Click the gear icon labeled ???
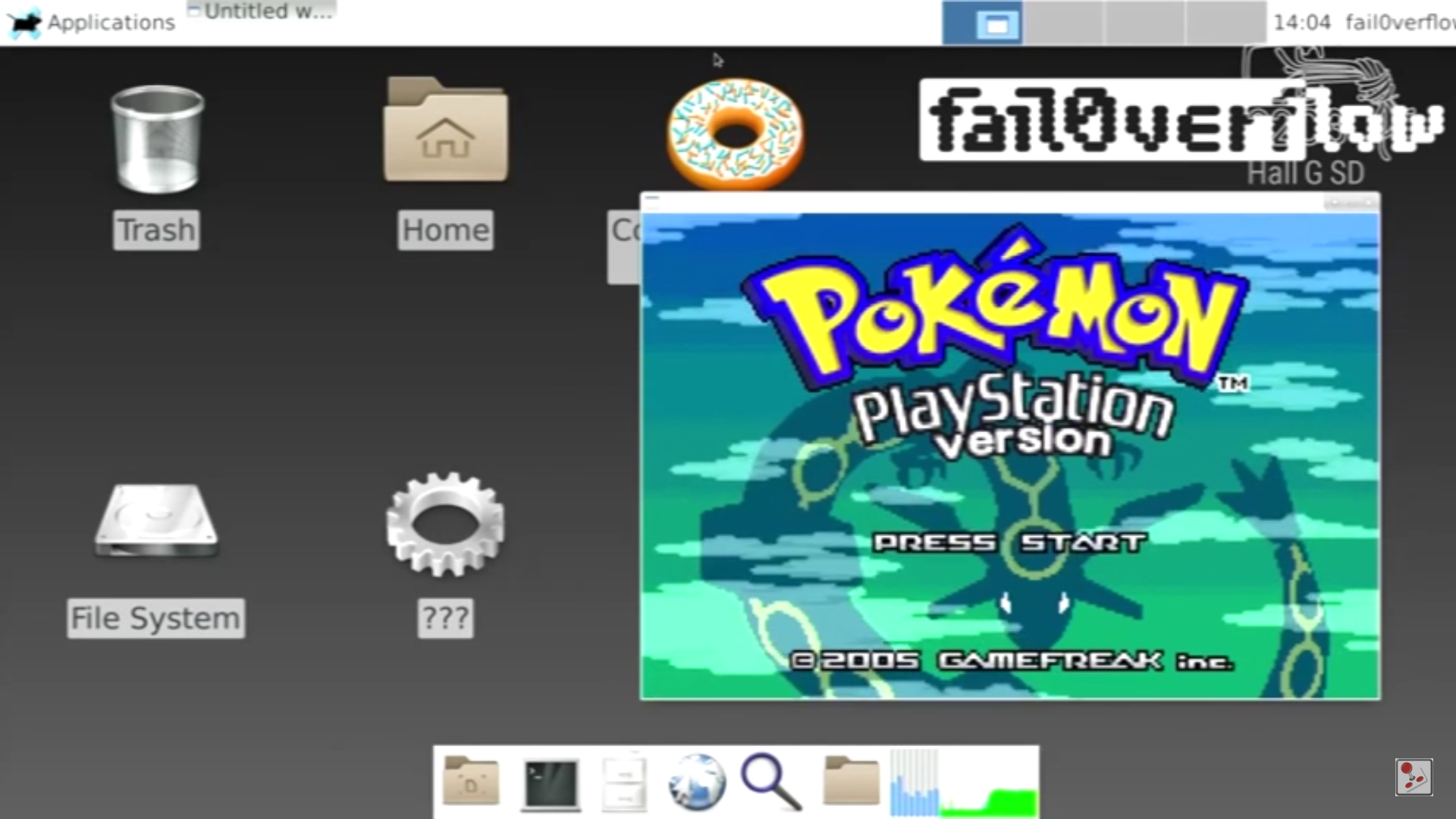This screenshot has width=1456, height=819. tap(445, 523)
